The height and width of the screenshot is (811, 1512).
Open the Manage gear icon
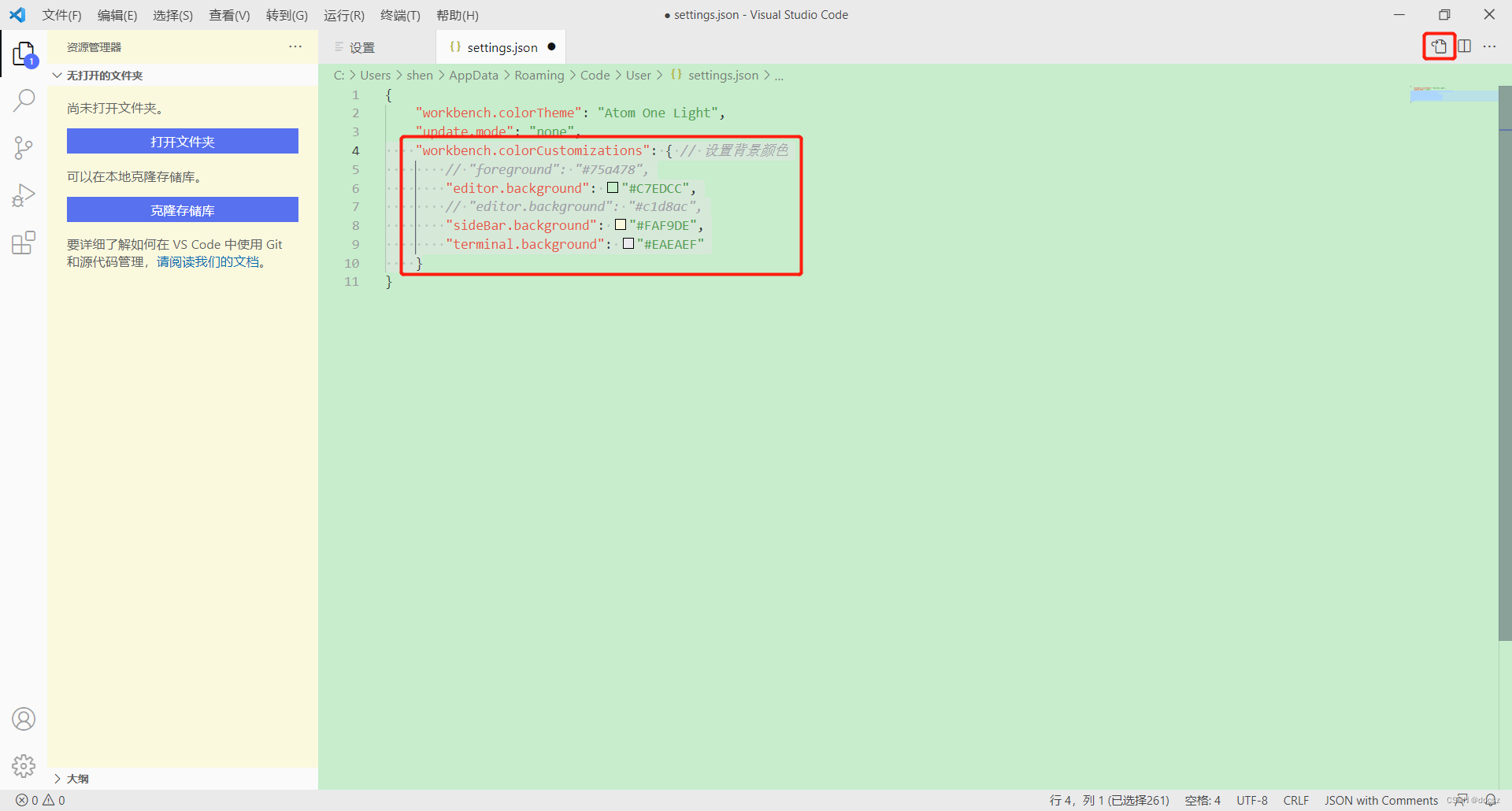point(24,765)
